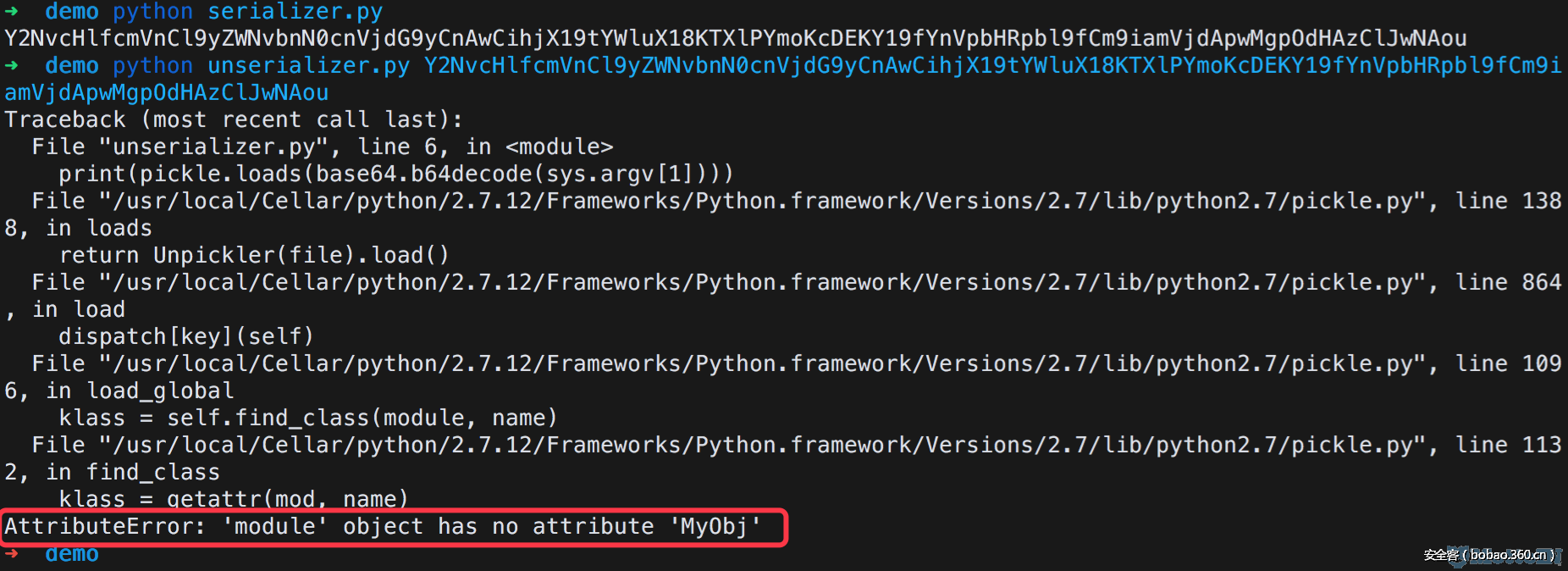Click "python" in the first command
1568x571 pixels.
[152, 11]
